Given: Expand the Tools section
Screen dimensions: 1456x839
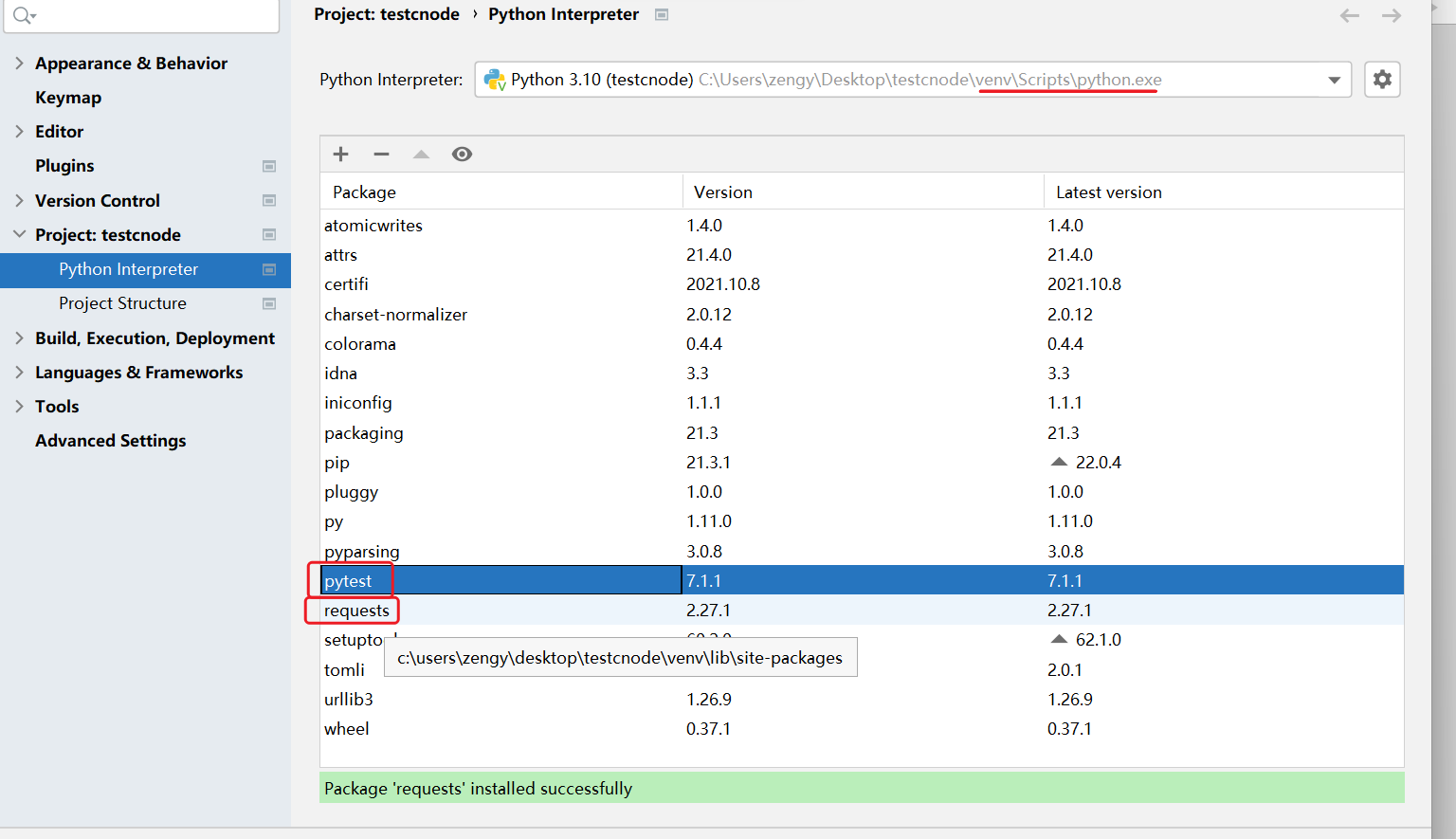Looking at the screenshot, I should click(19, 406).
